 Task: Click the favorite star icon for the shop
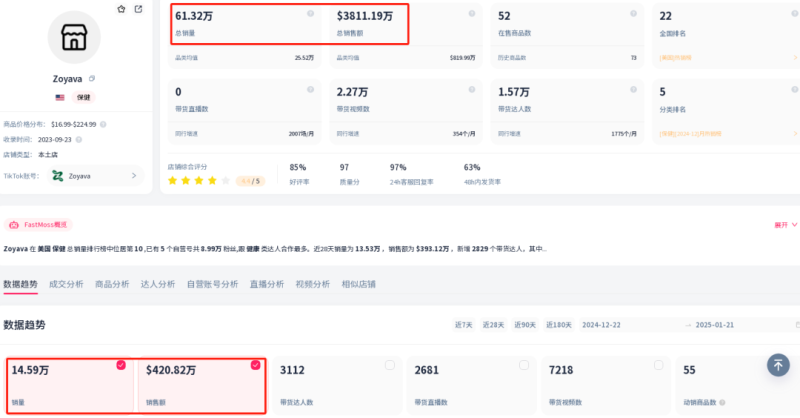(x=122, y=9)
